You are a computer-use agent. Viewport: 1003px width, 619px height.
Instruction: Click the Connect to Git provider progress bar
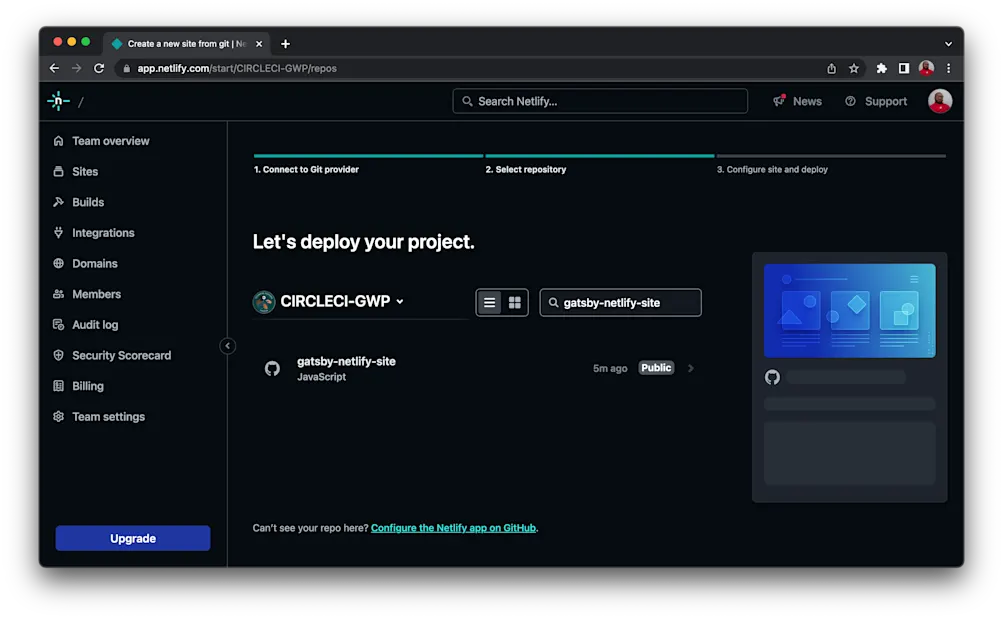367,156
